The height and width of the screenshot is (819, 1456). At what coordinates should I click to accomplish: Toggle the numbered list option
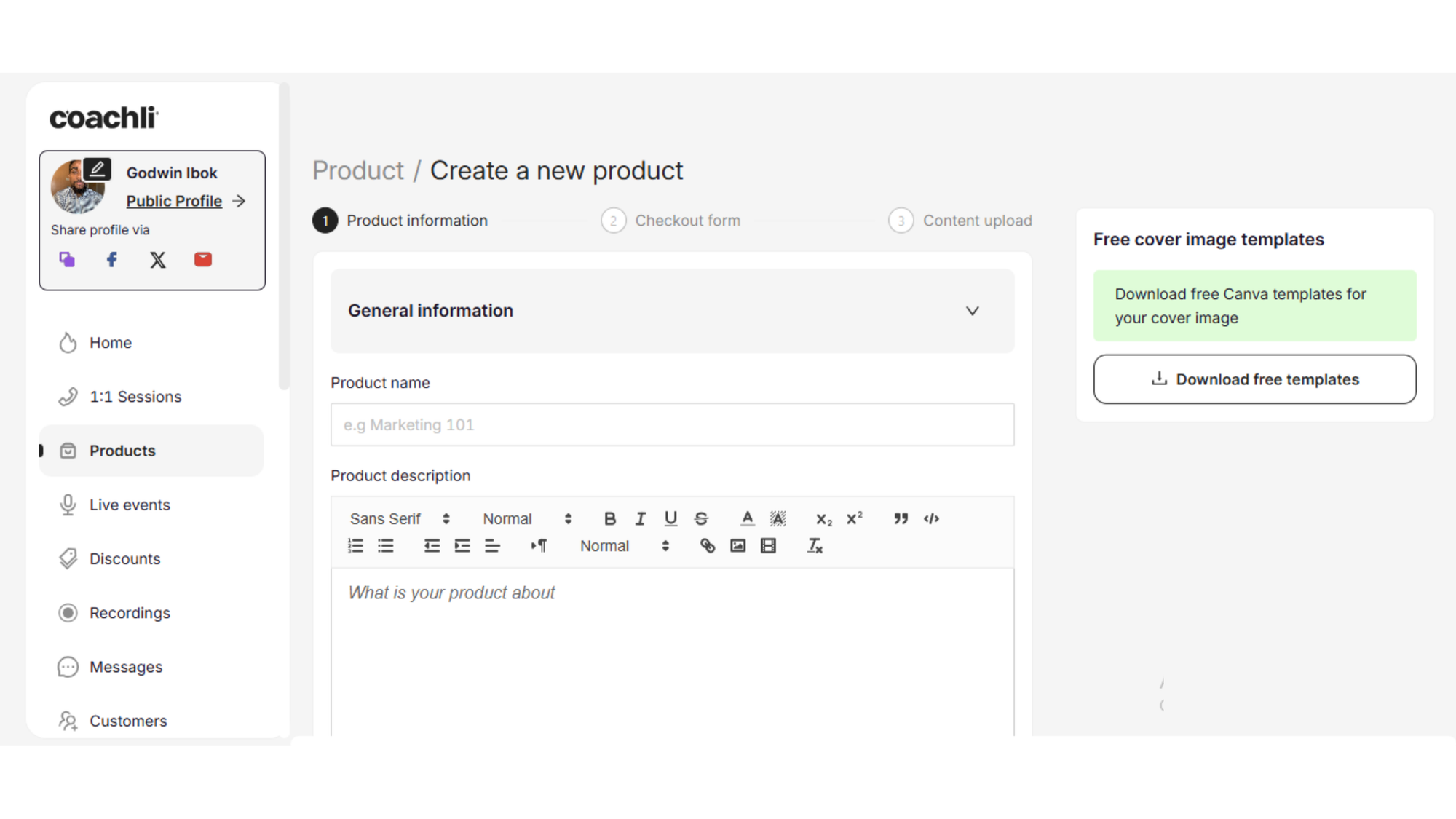pyautogui.click(x=355, y=546)
